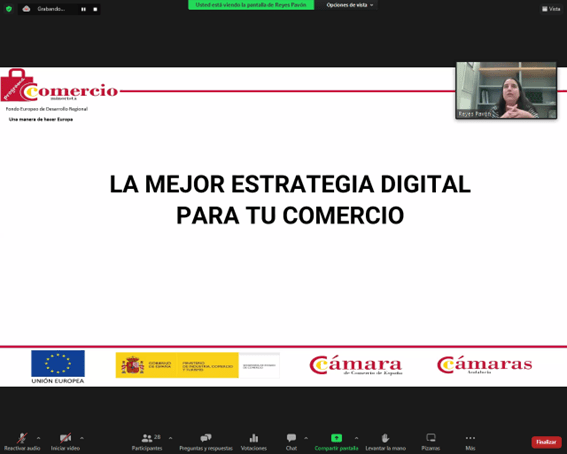Open the Pizarras whiteboards tool
The image size is (567, 454).
431,442
